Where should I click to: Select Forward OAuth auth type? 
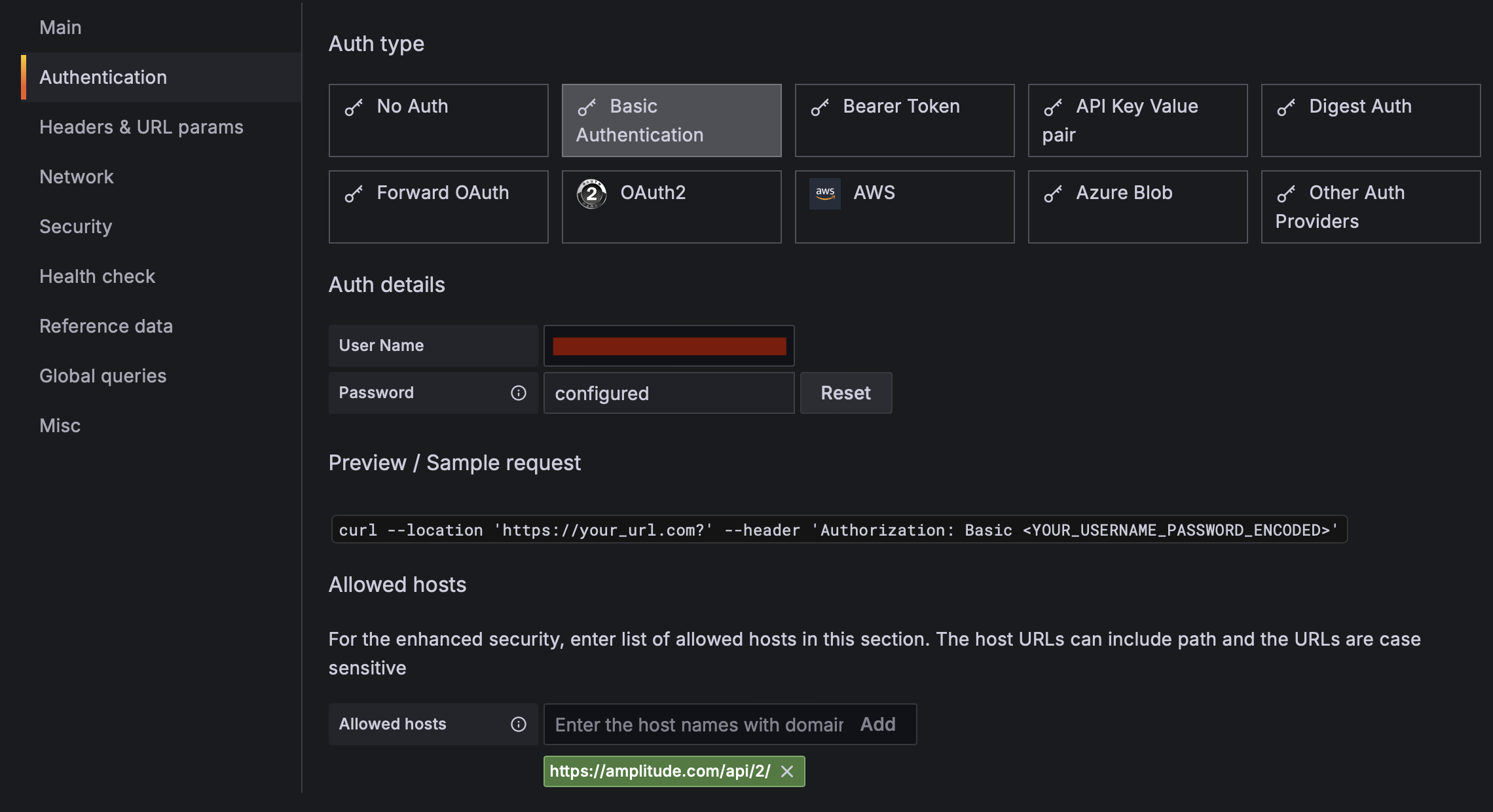438,207
